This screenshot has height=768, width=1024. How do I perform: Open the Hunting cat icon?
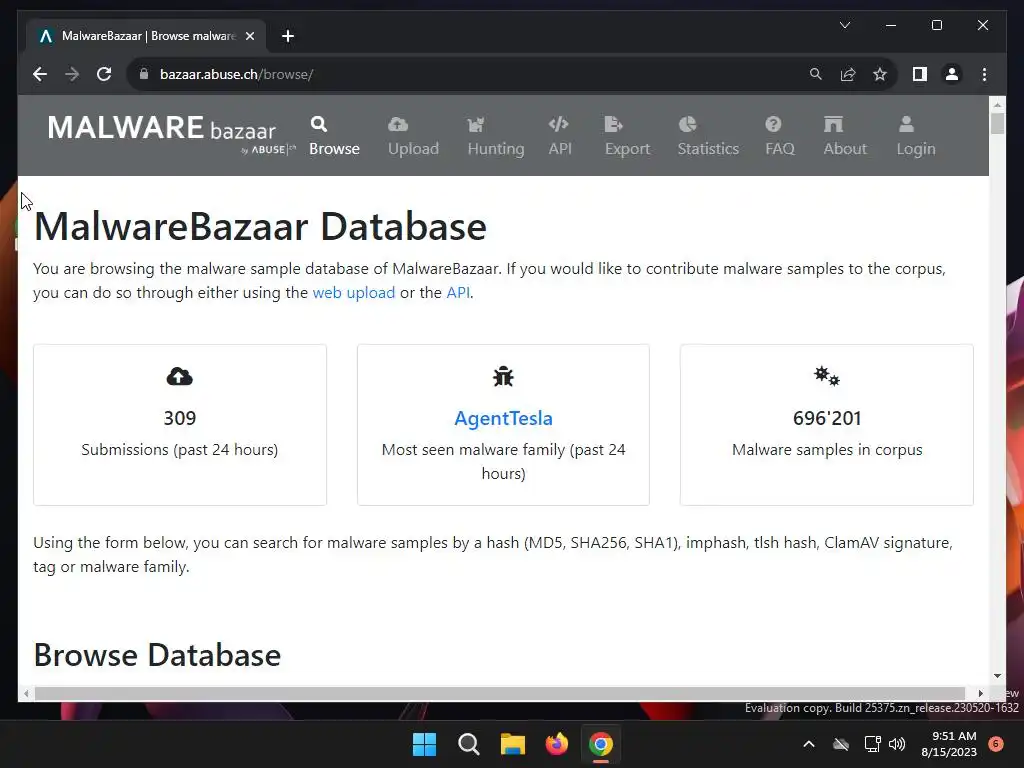475,124
